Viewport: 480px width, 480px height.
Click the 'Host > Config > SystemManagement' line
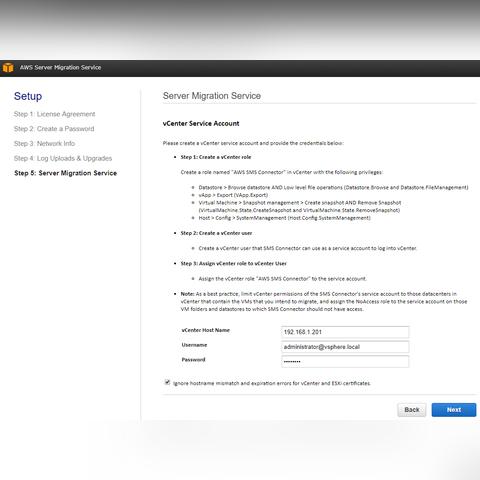point(284,218)
